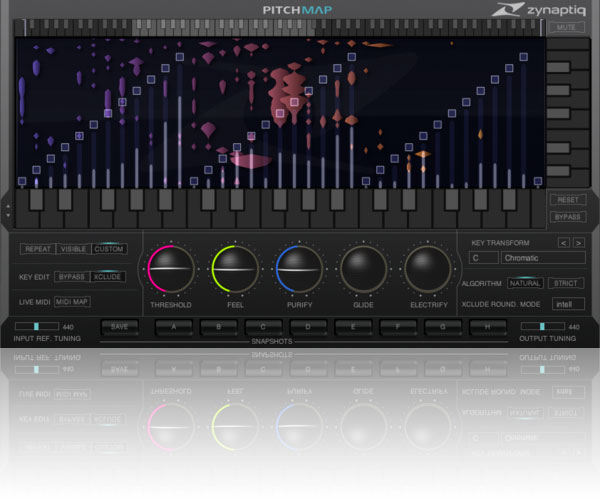Click the Threshold knob
Viewport: 600px width, 500px height.
tap(170, 270)
